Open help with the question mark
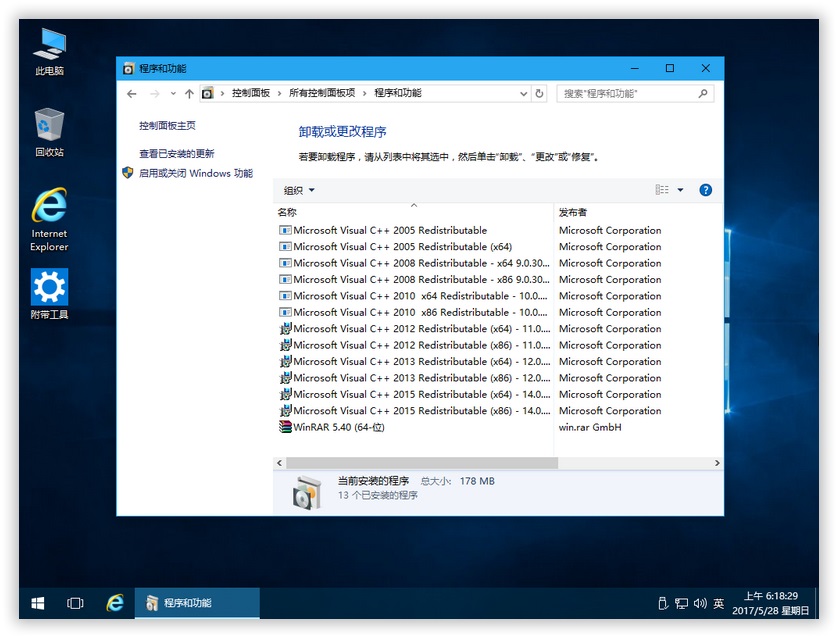Screen dimensions: 838x638 click(705, 190)
